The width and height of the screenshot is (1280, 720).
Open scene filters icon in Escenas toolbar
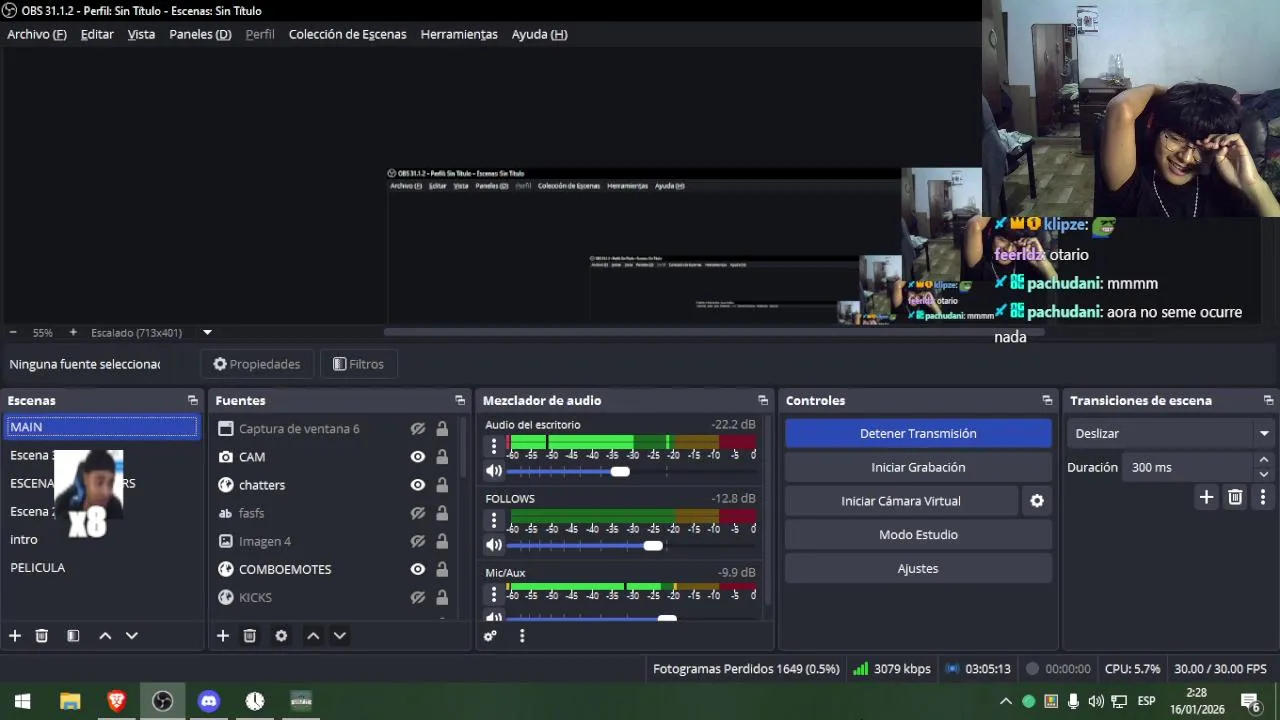(x=73, y=635)
